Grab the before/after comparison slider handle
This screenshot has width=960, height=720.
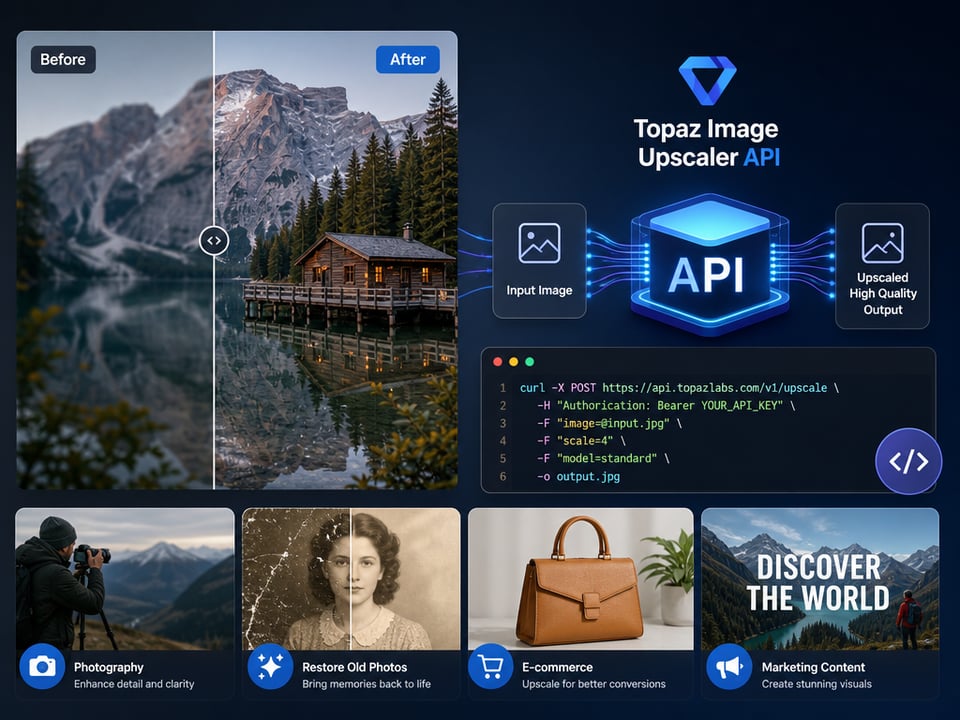pos(214,241)
